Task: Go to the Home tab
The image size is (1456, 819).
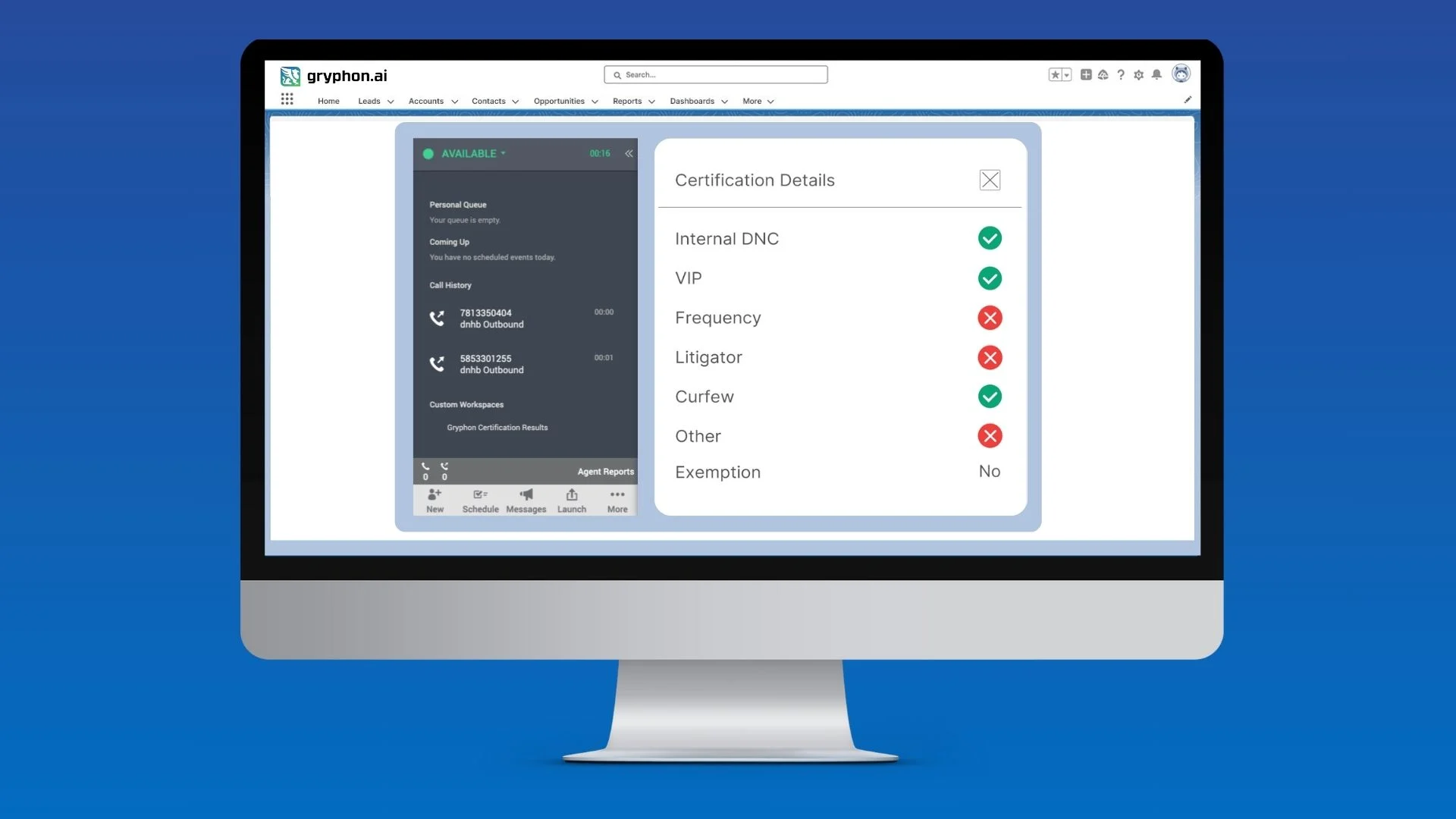Action: [328, 101]
